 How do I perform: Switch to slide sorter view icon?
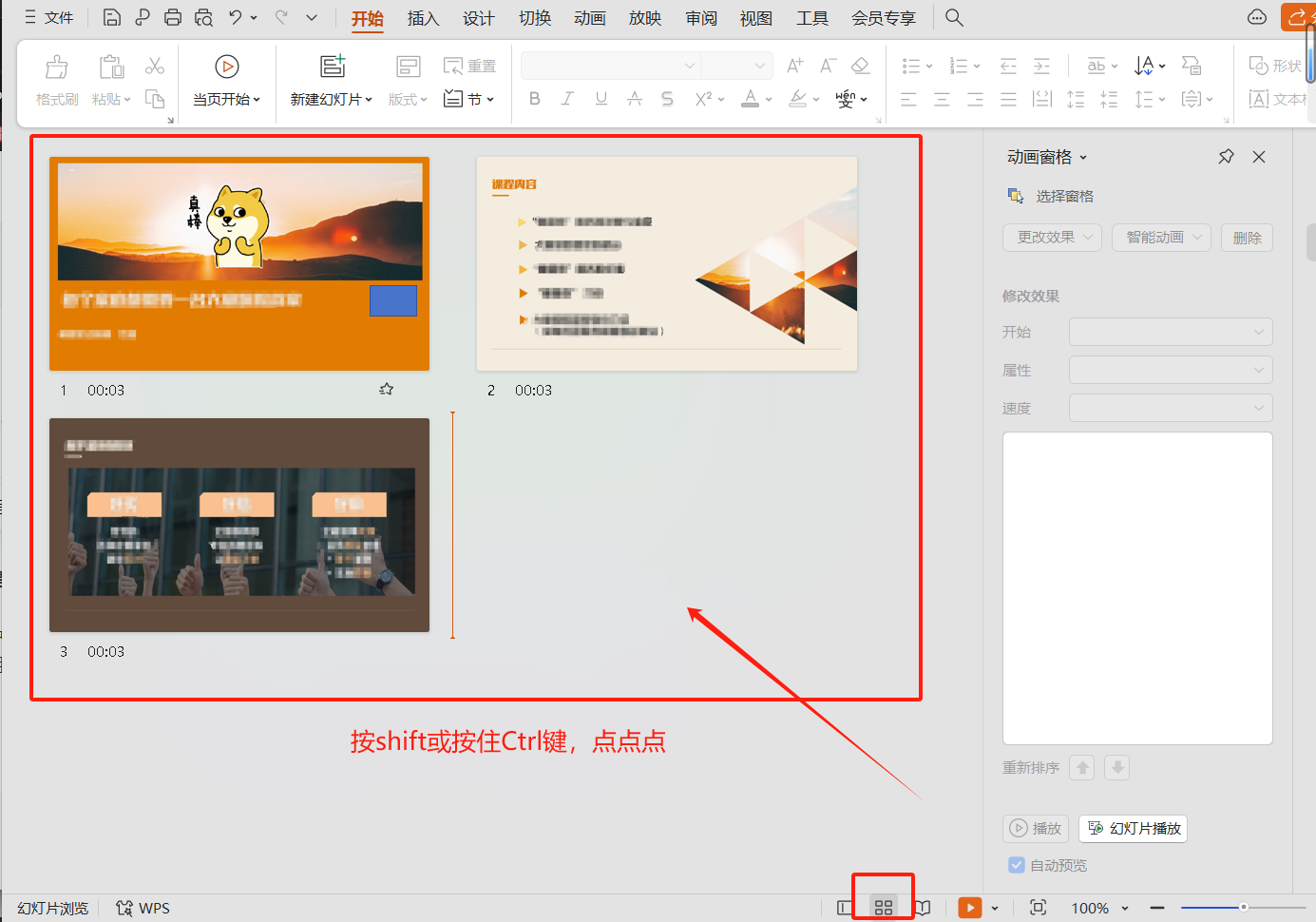coord(884,908)
